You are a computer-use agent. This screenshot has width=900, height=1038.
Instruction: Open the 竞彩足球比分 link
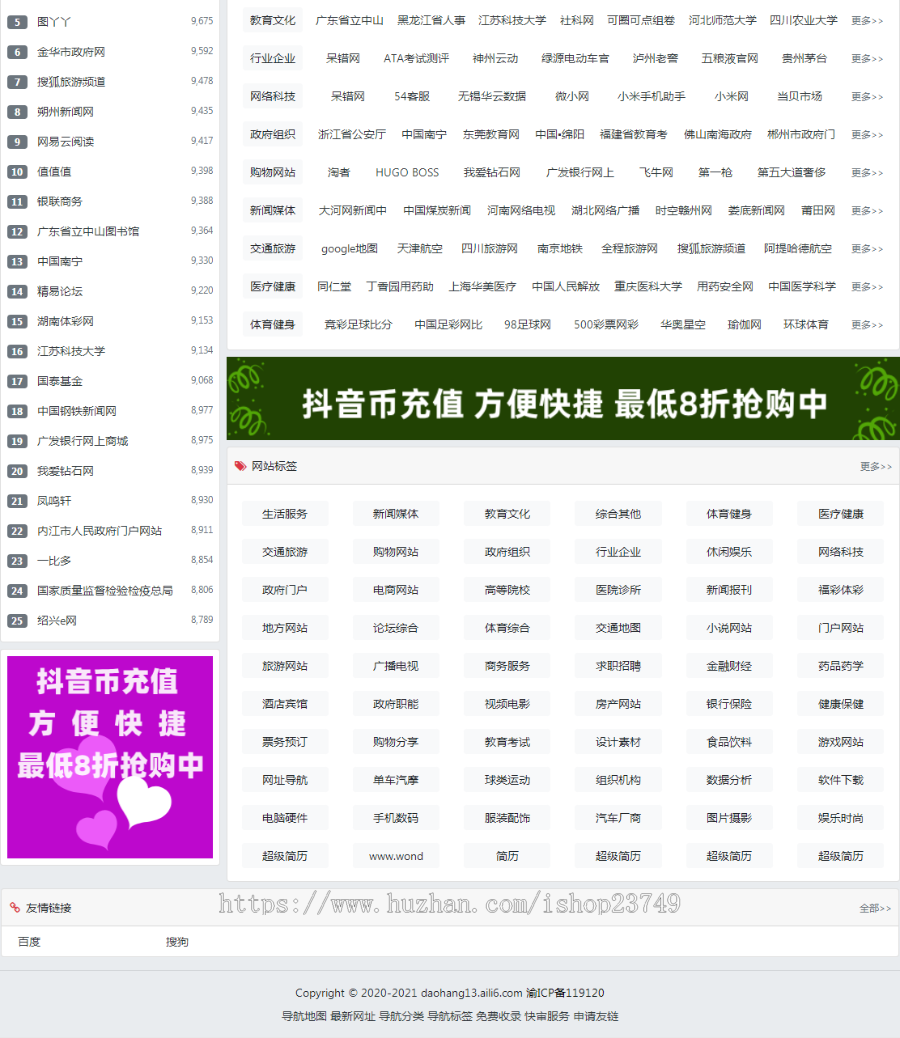(358, 325)
